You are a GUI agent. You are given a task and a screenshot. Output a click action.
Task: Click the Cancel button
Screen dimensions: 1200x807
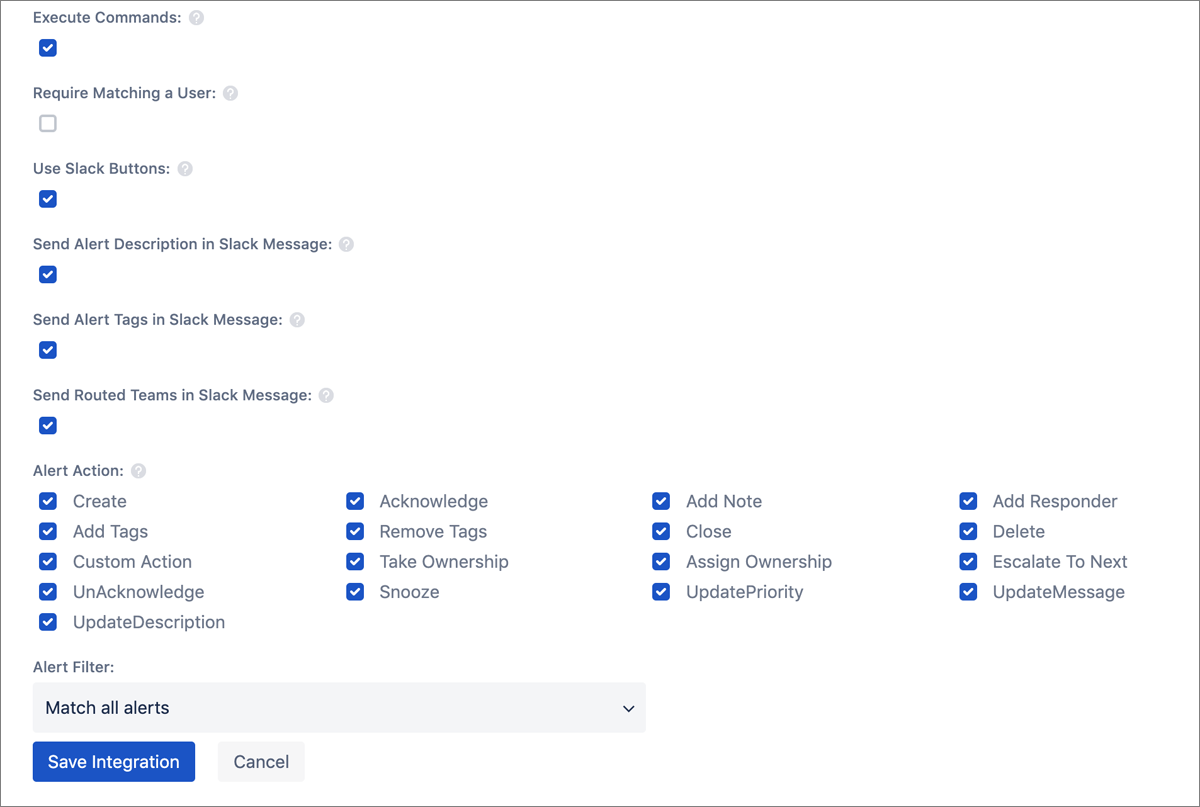[x=261, y=762]
